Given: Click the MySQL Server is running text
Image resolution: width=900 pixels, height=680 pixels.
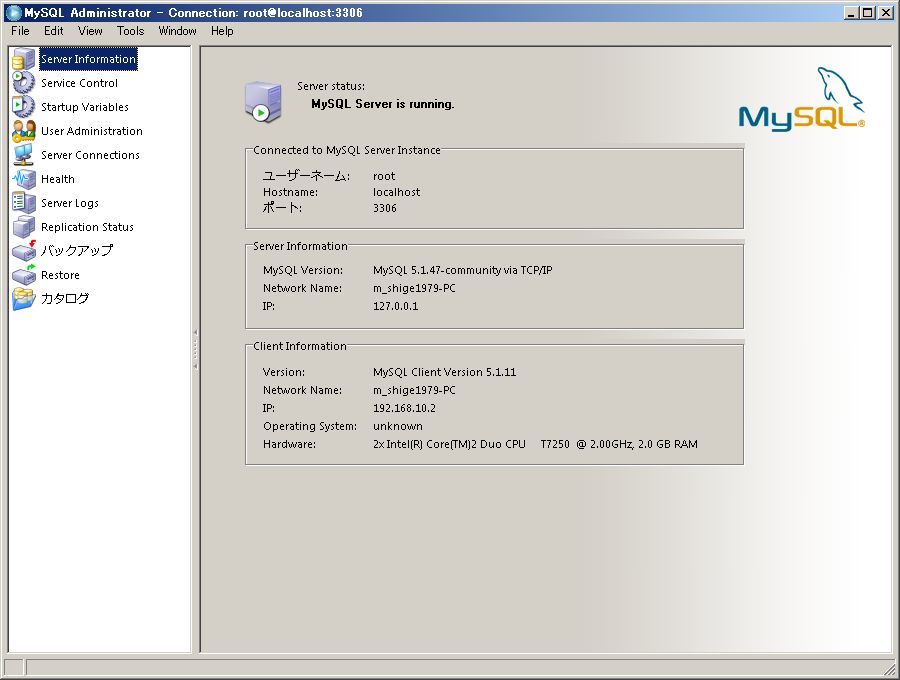Looking at the screenshot, I should 382,104.
